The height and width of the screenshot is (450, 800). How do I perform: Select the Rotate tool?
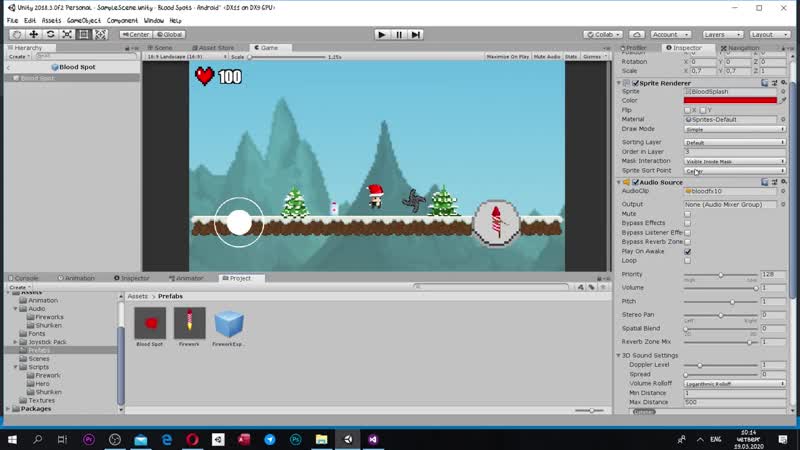click(51, 34)
